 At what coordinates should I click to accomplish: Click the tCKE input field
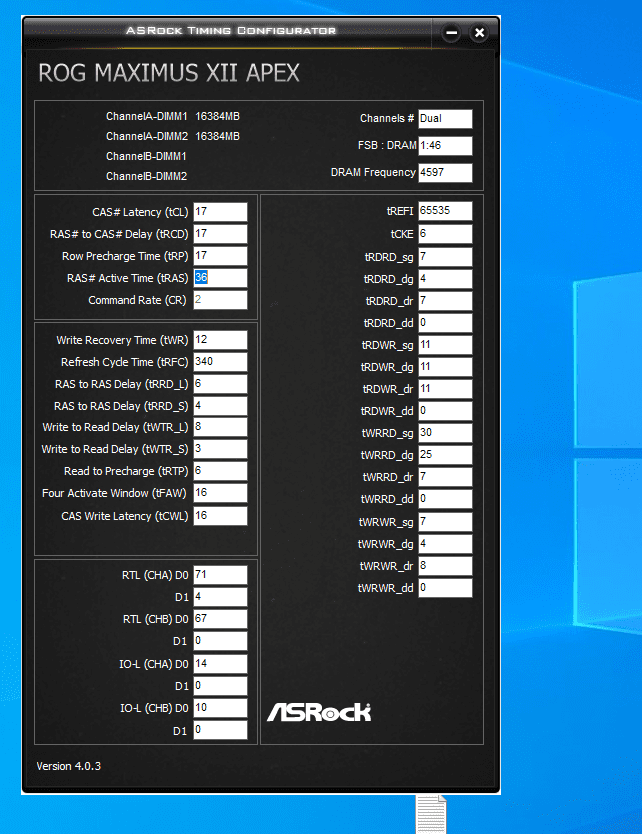445,234
